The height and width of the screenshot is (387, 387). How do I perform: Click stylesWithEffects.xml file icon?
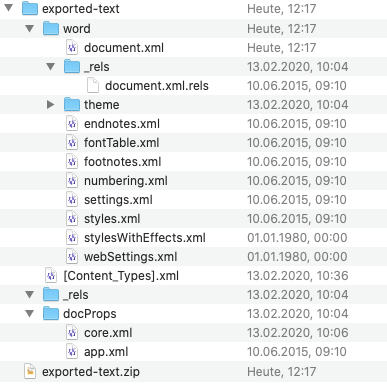click(72, 237)
